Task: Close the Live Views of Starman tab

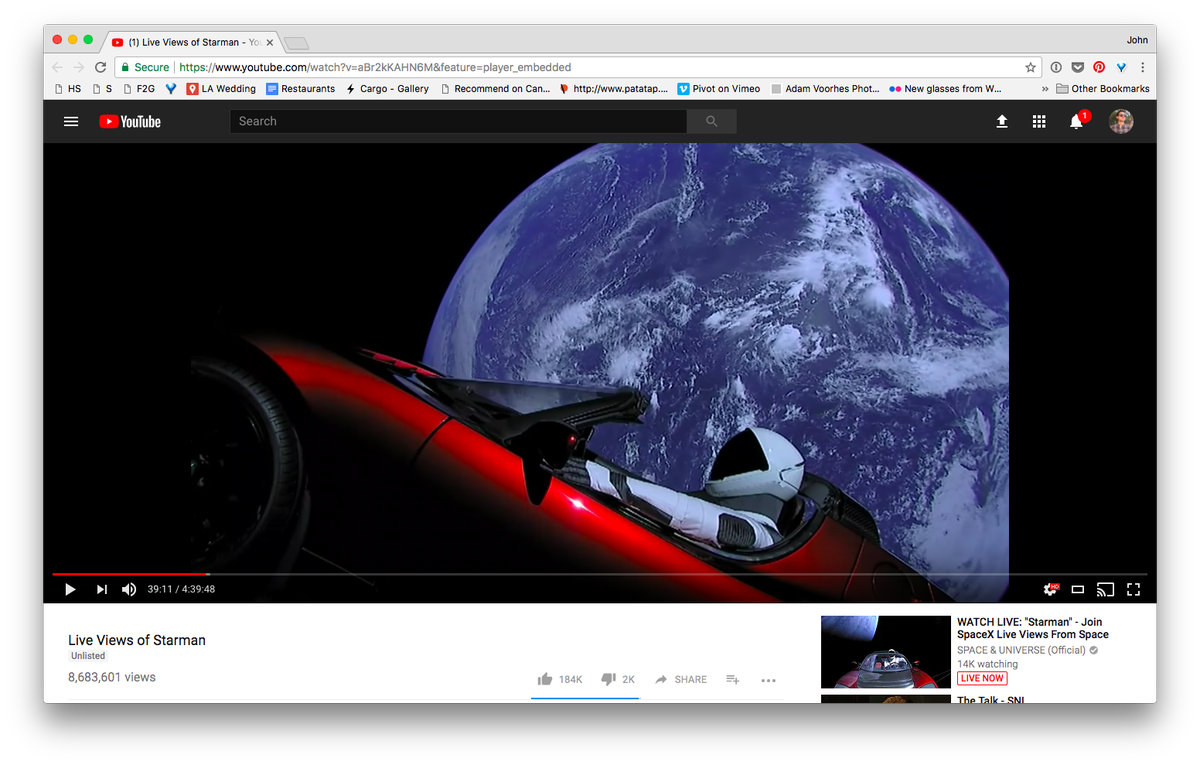Action: [270, 42]
